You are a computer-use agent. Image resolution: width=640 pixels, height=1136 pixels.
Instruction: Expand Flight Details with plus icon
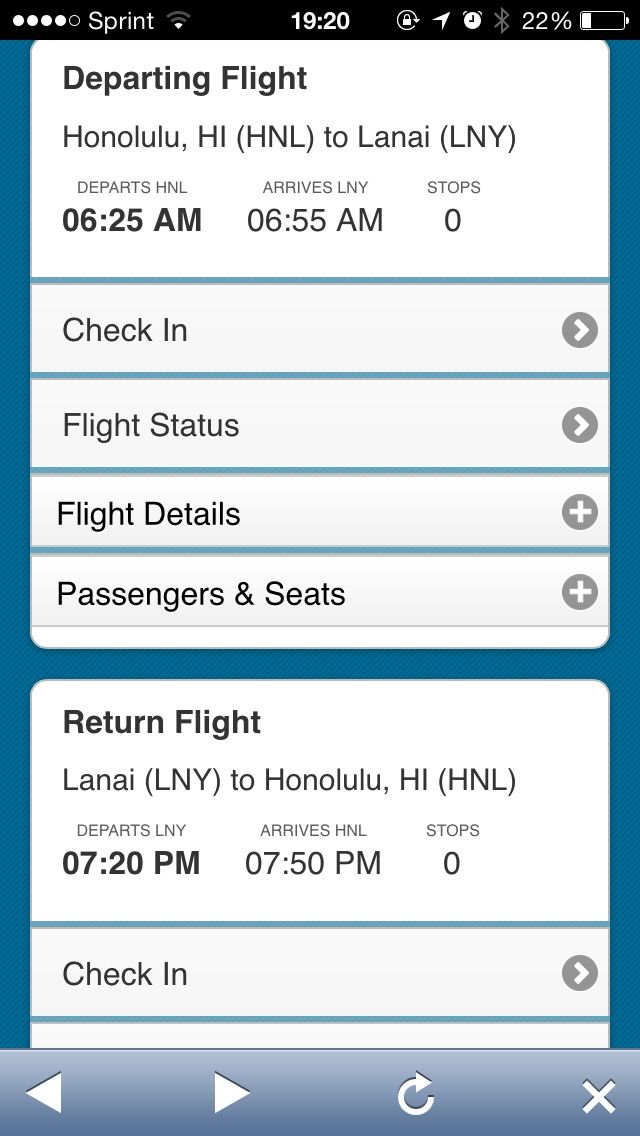[x=580, y=513]
